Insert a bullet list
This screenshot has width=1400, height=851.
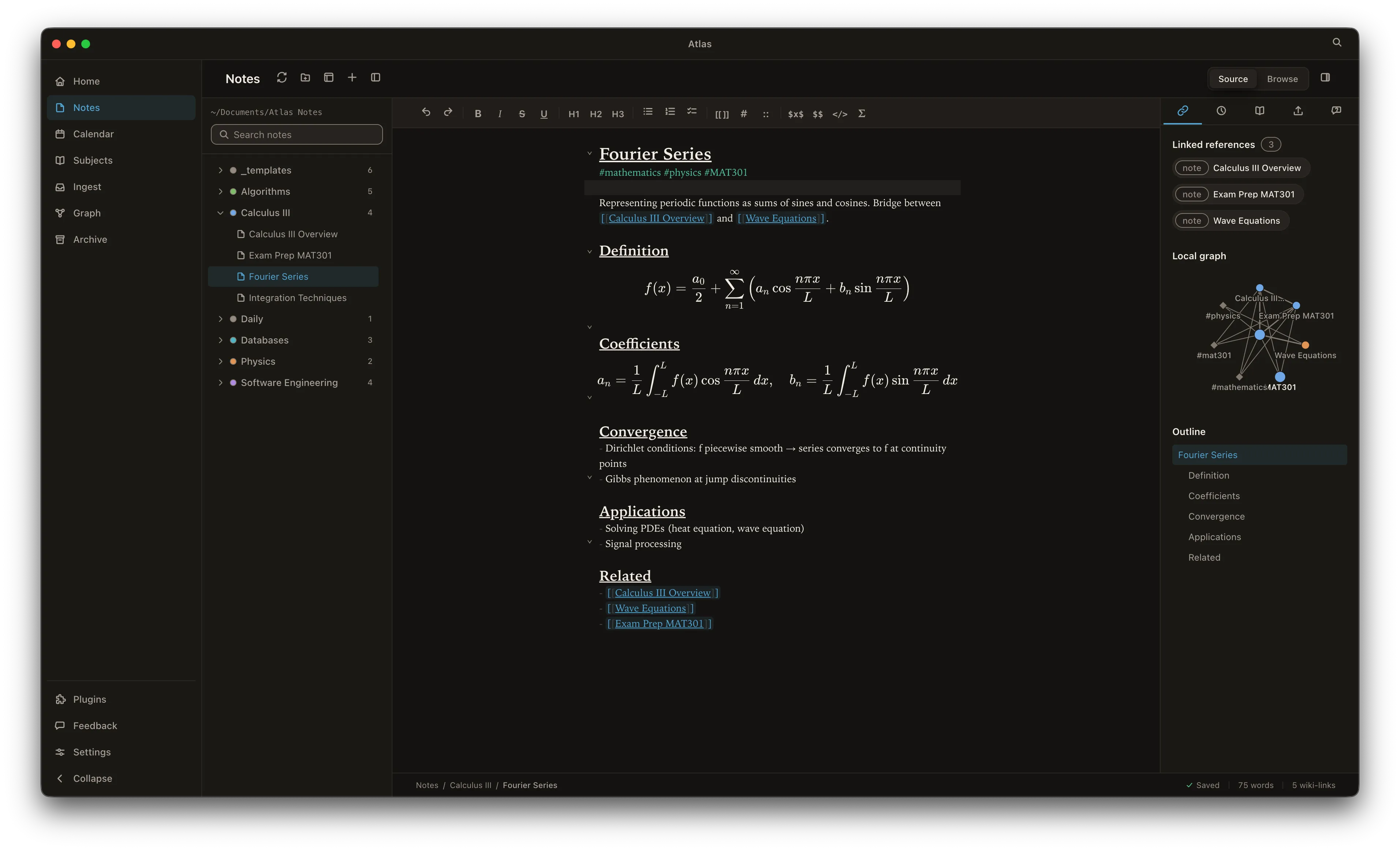click(x=648, y=112)
